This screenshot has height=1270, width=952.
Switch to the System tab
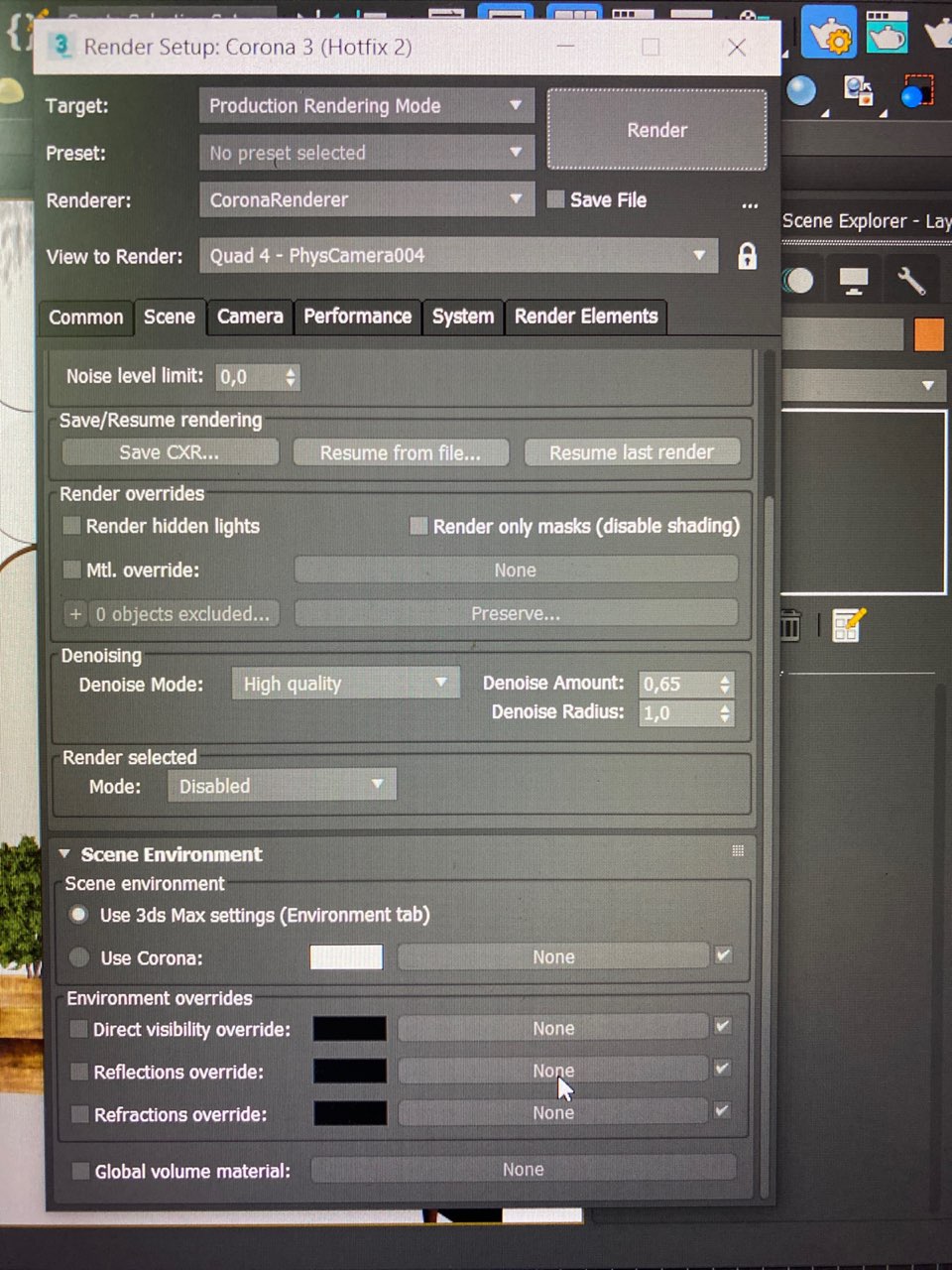pos(463,317)
